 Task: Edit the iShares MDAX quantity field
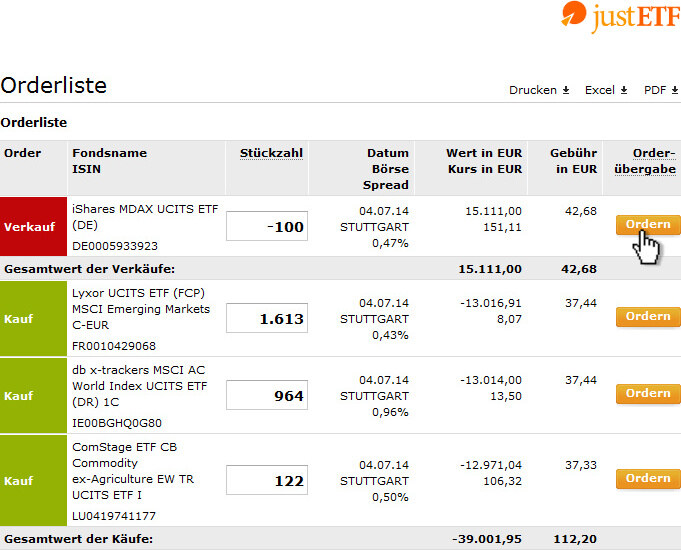tap(266, 226)
